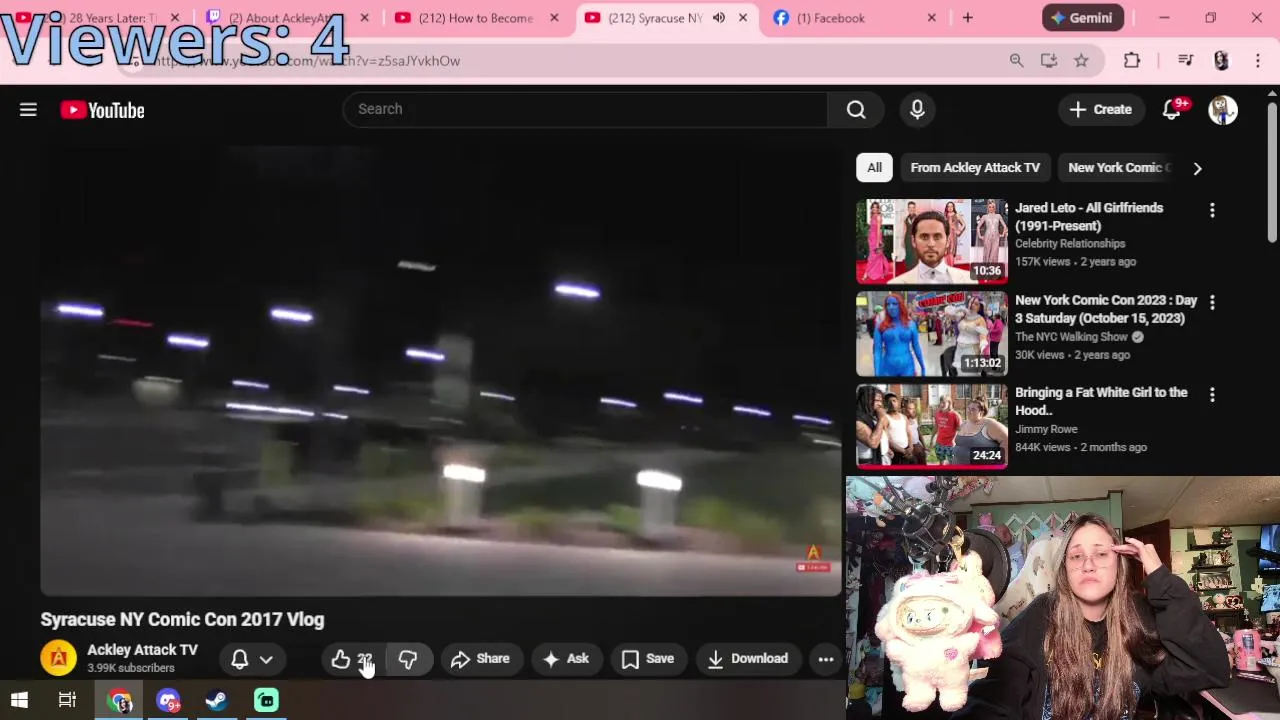Viewport: 1280px width, 720px height.
Task: Open Chrome three-dot menu
Action: [x=1258, y=61]
